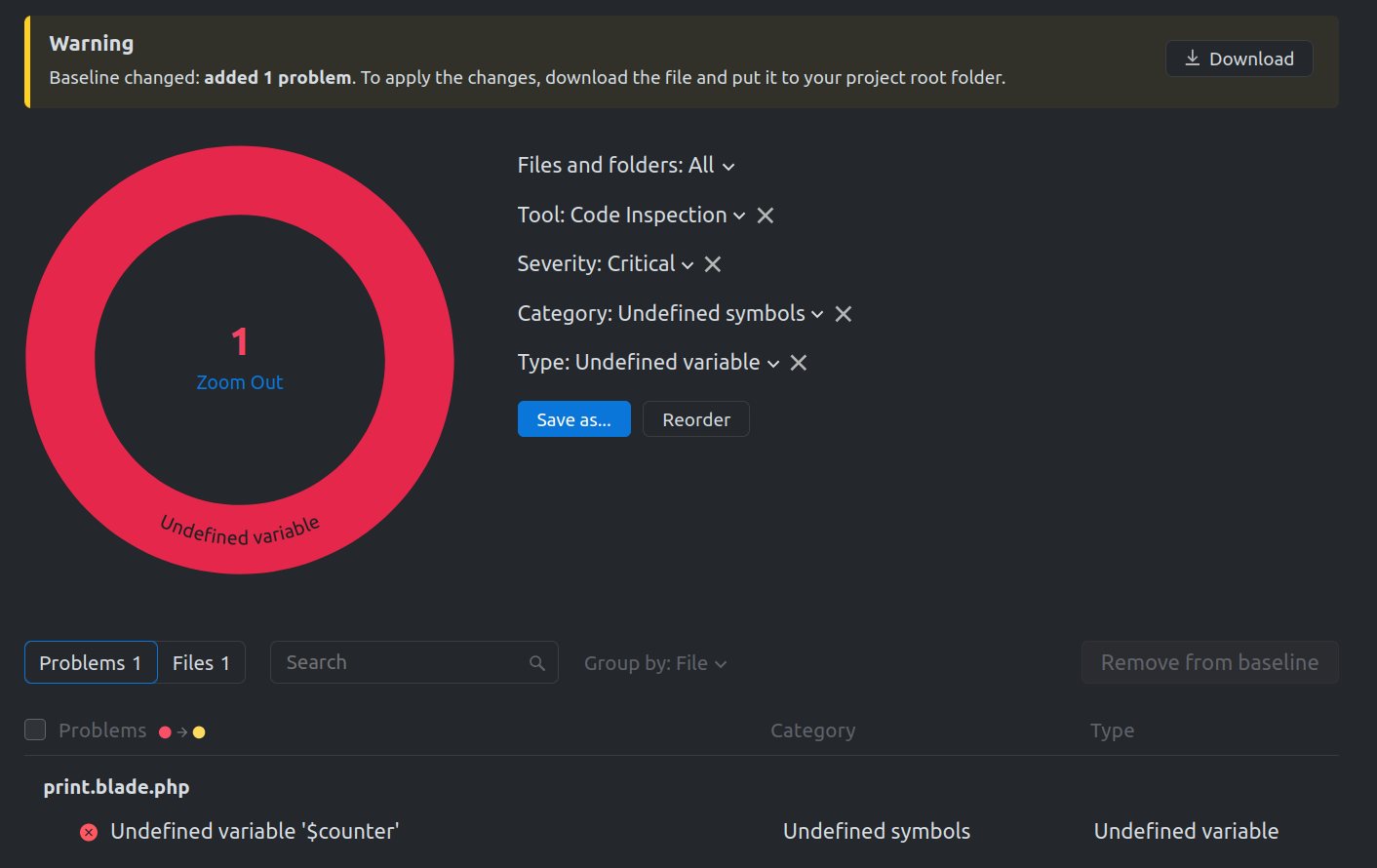Select the Problems tab
The height and width of the screenshot is (868, 1377).
[91, 662]
